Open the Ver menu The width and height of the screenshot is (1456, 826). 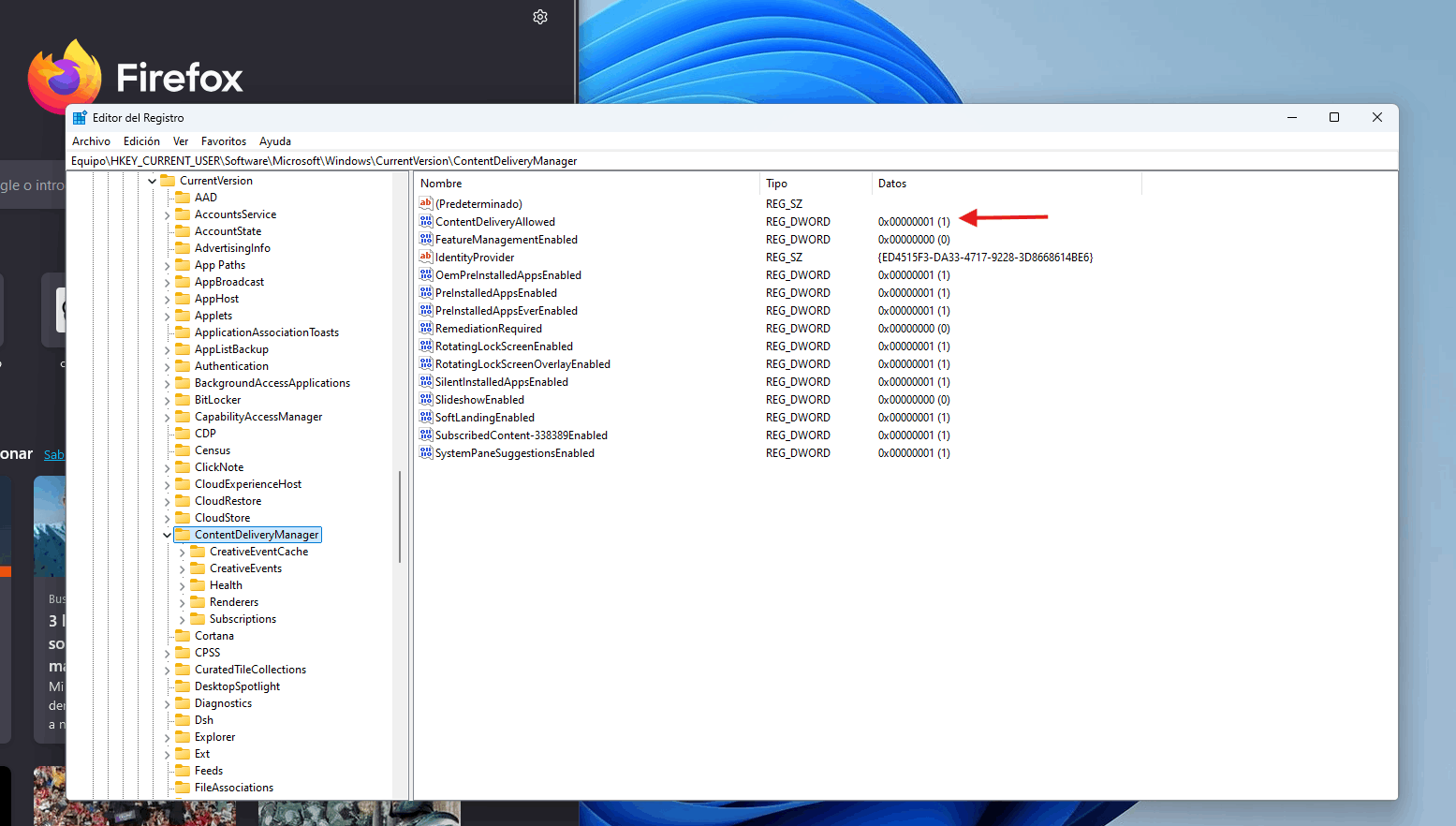pyautogui.click(x=181, y=141)
